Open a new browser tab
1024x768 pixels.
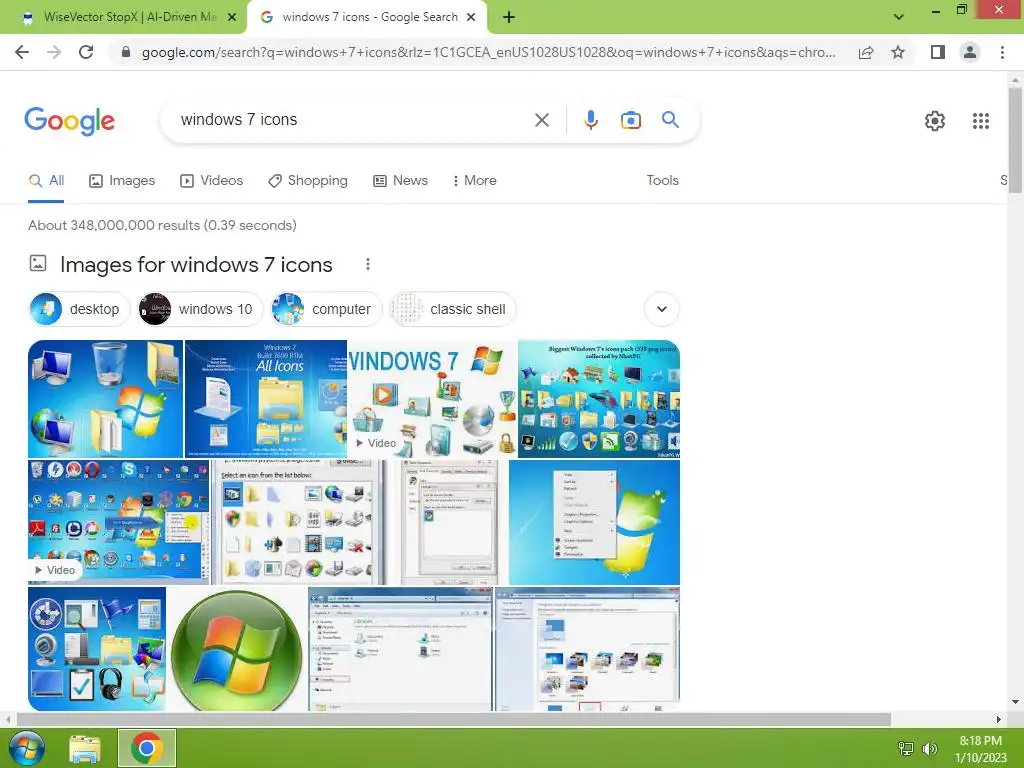click(x=509, y=18)
